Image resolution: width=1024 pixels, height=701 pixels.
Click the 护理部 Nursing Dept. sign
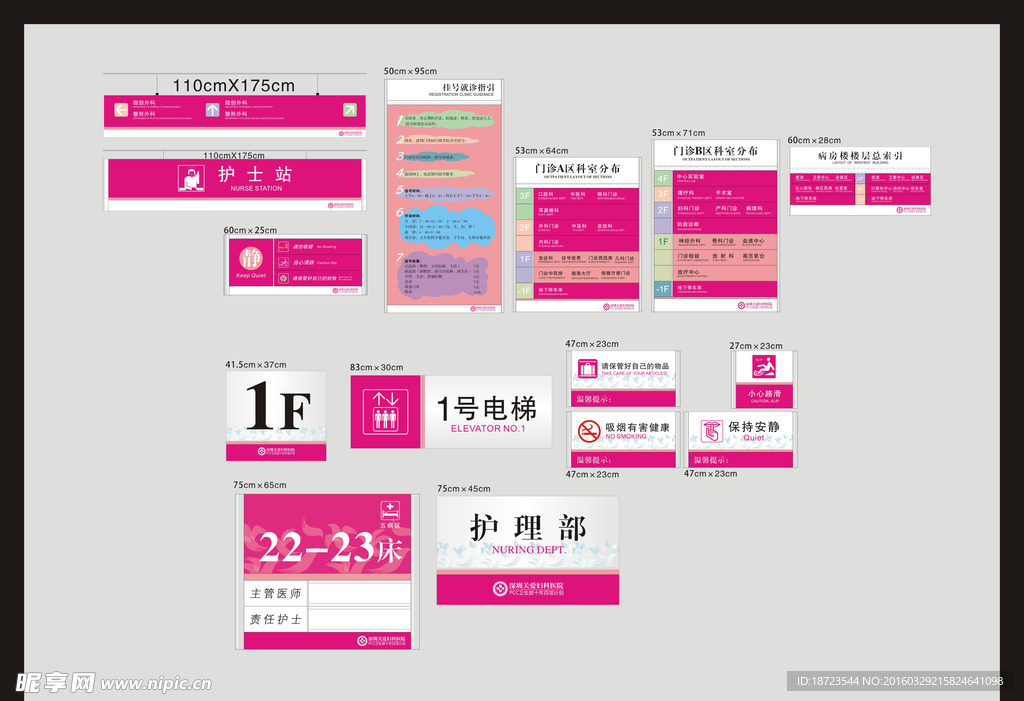(x=527, y=549)
